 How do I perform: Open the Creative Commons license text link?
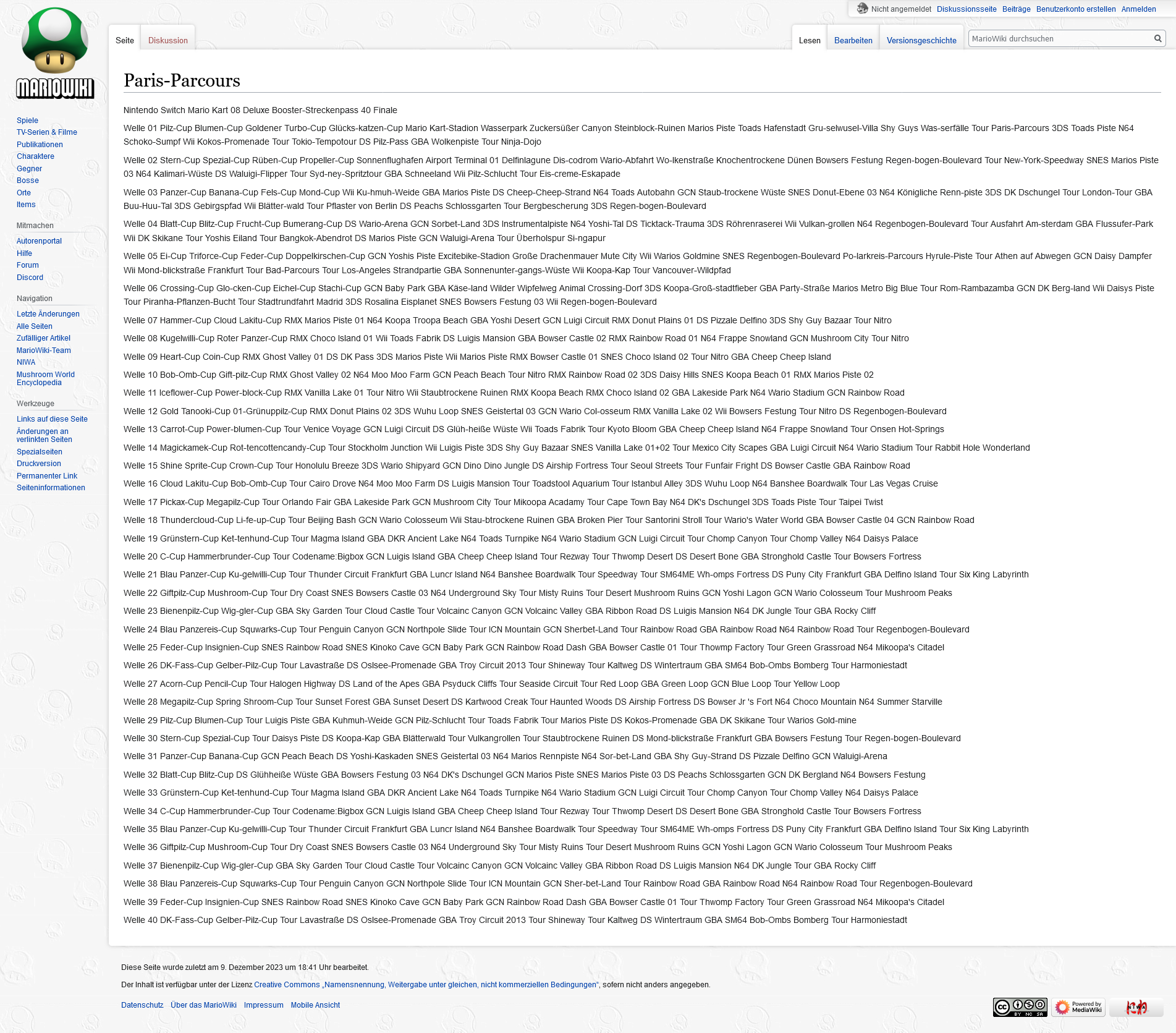pos(426,985)
